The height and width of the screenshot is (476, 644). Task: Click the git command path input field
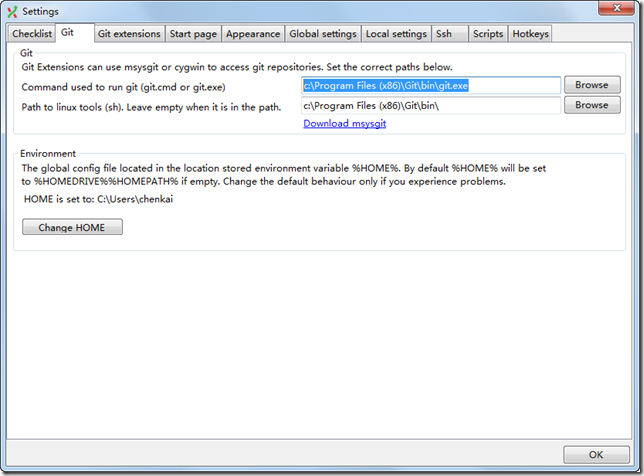click(x=431, y=85)
